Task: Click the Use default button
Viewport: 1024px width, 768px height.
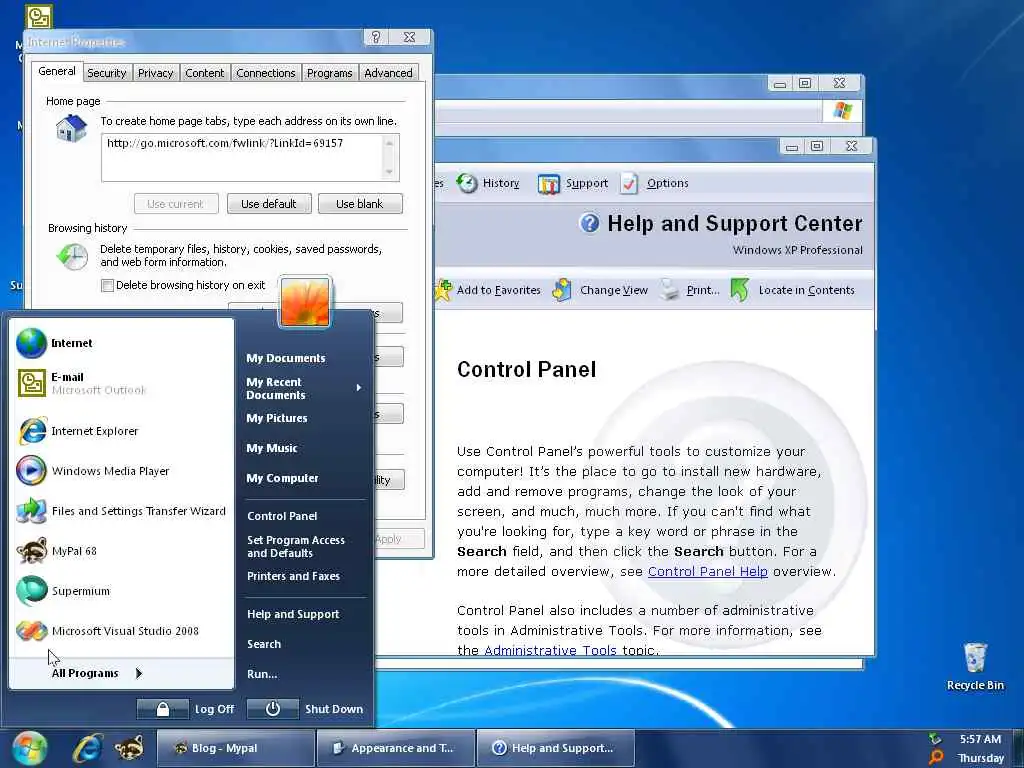Action: coord(269,204)
